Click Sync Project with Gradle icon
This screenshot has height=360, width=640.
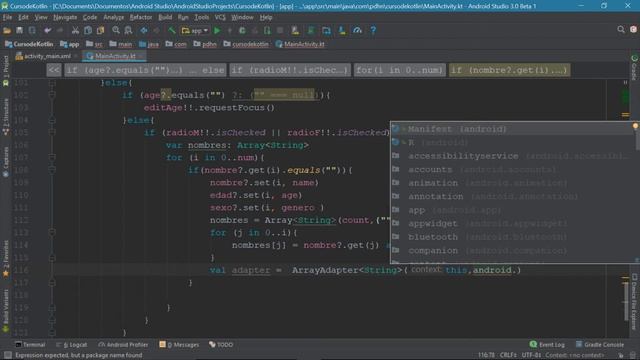pos(311,31)
